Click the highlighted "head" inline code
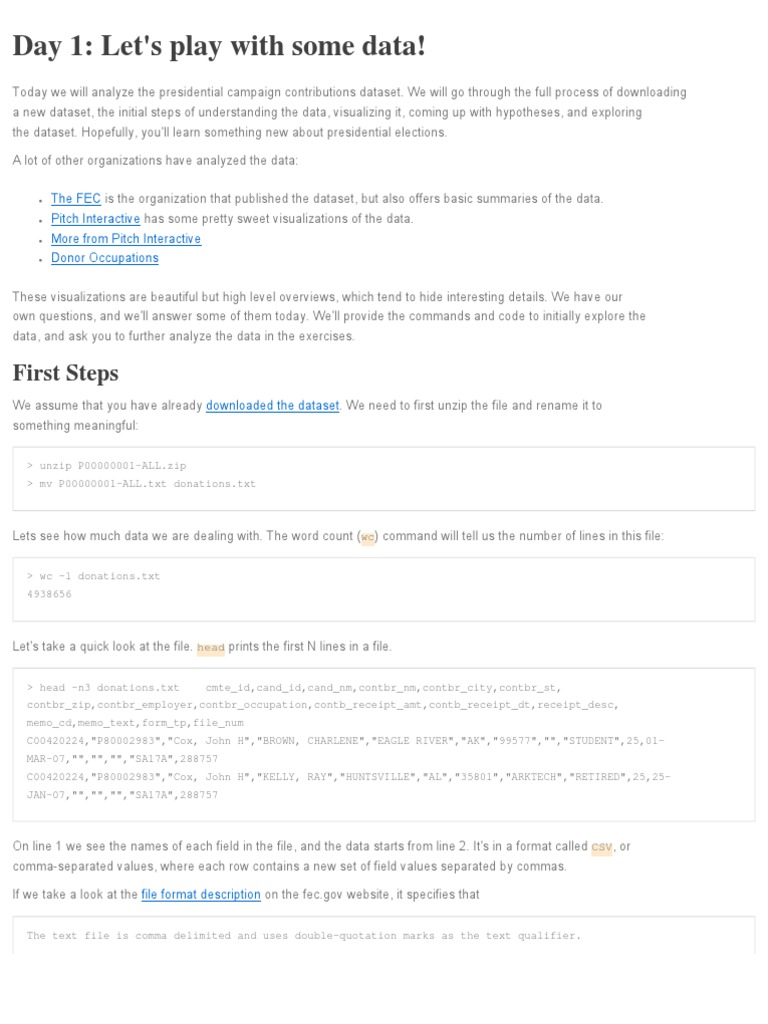The height and width of the screenshot is (1024, 768). tap(211, 648)
